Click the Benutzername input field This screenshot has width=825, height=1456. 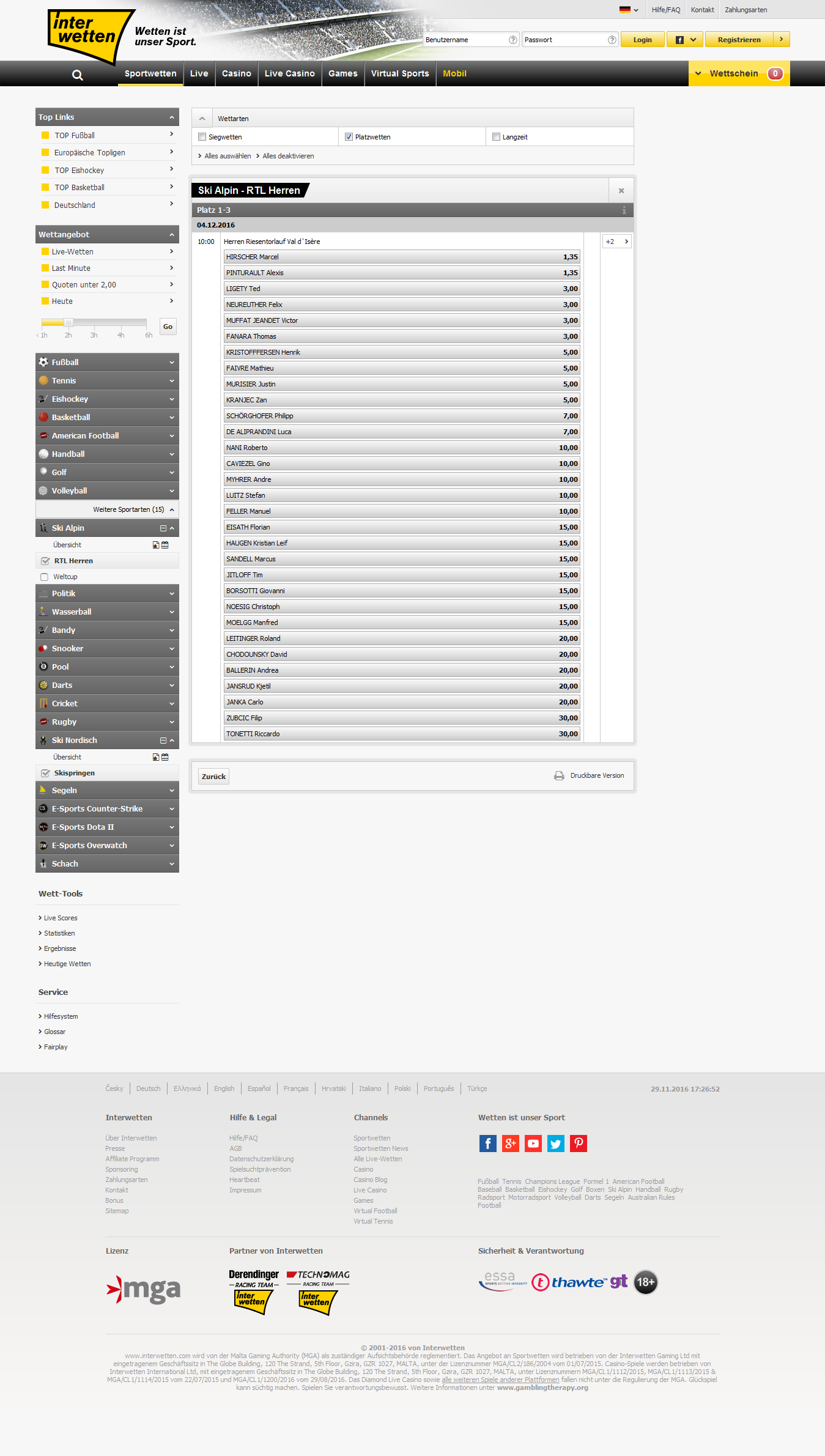(472, 40)
